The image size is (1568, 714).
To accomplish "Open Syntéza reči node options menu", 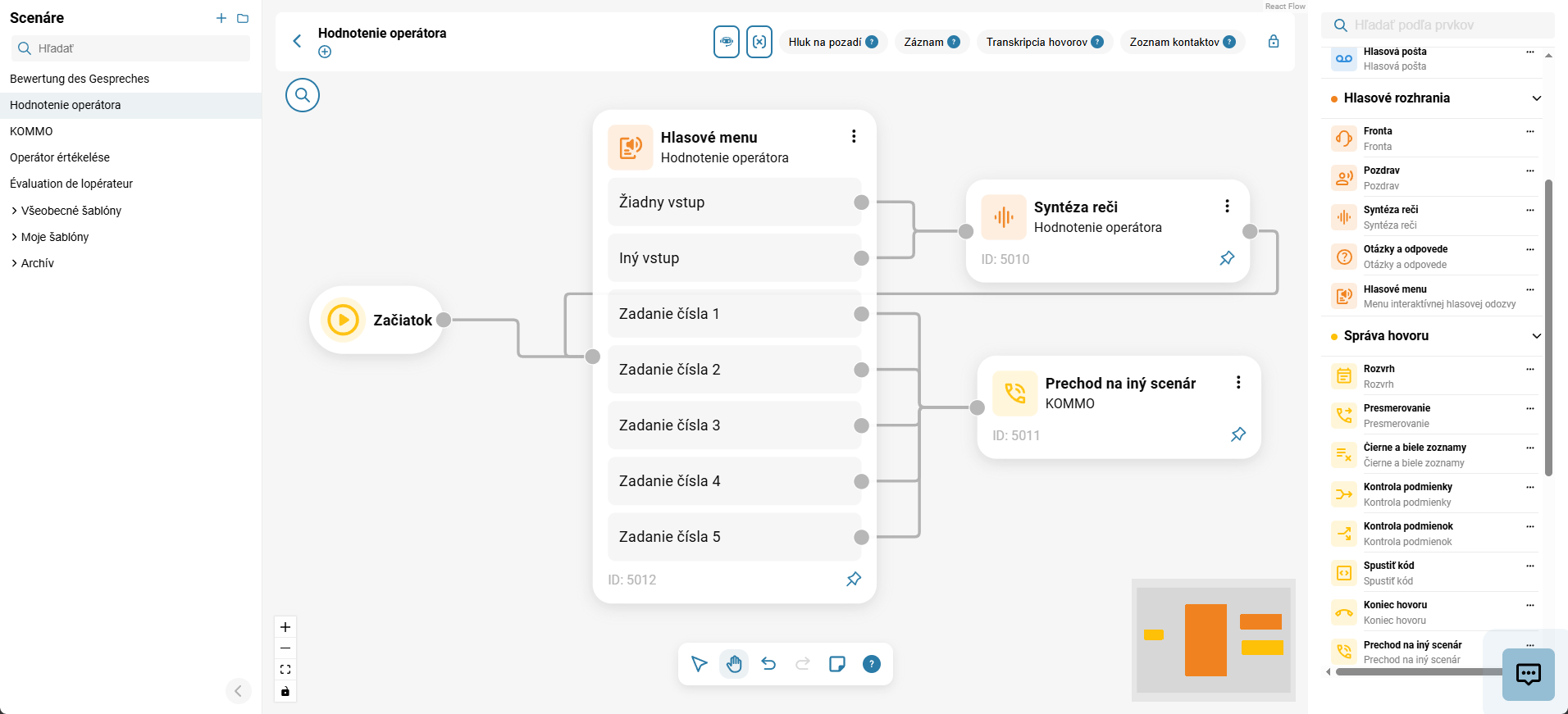I will point(1227,206).
